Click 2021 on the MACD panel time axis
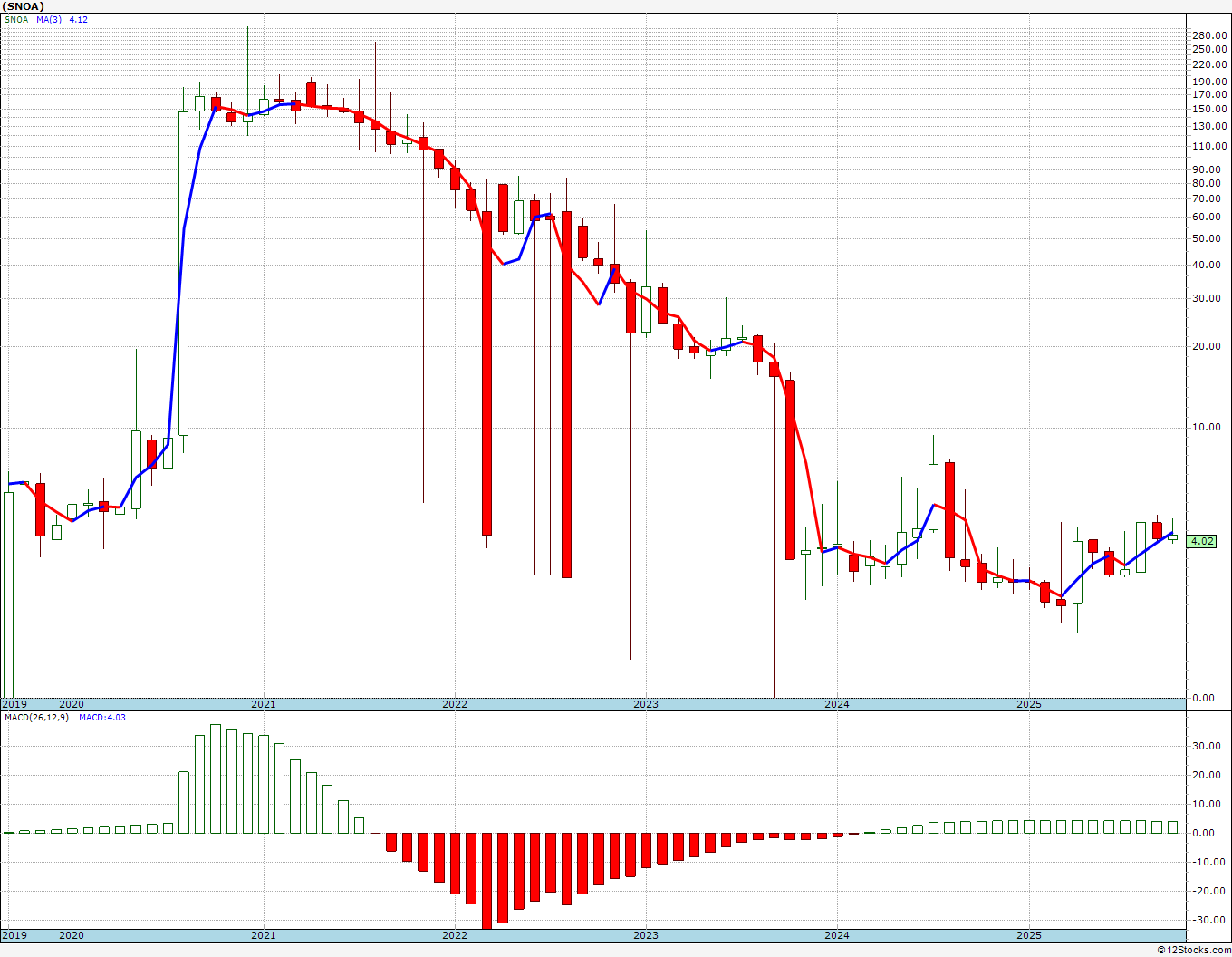1232x957 pixels. (263, 934)
